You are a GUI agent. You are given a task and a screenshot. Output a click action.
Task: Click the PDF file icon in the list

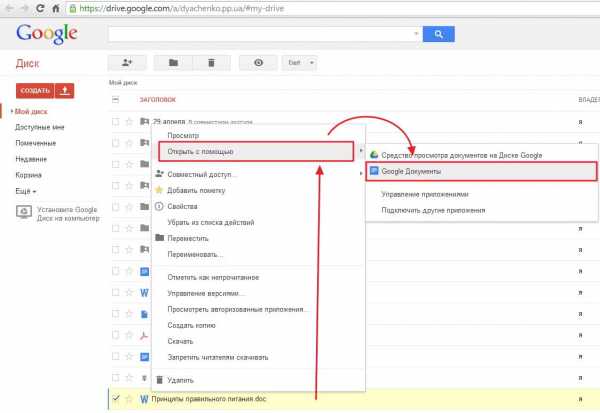click(x=144, y=336)
